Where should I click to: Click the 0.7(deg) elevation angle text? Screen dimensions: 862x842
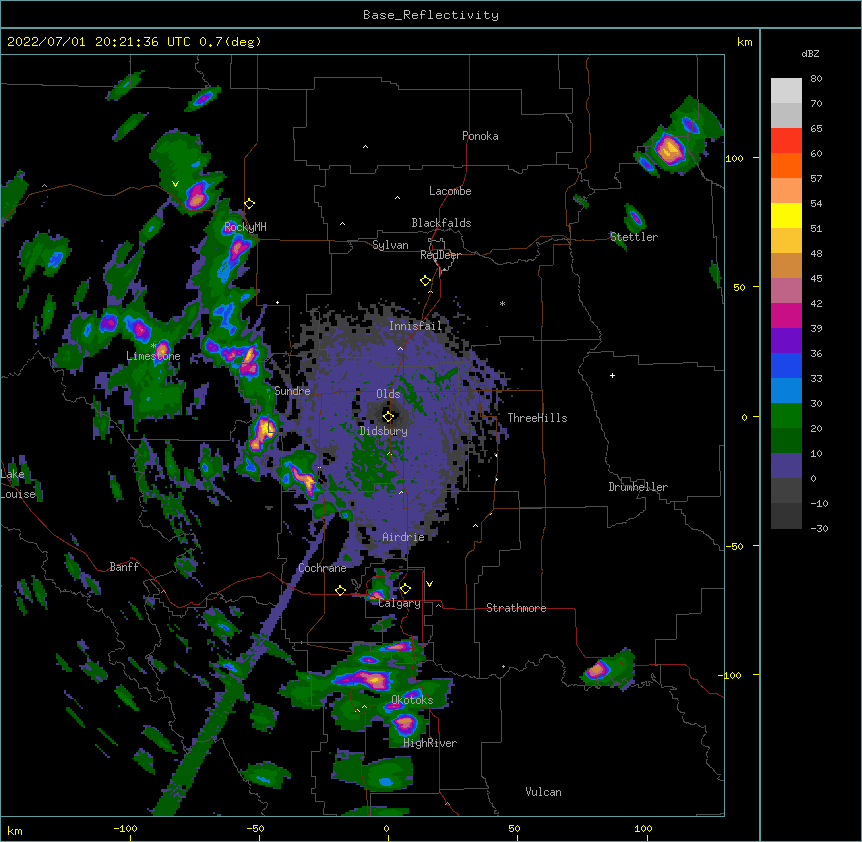click(x=230, y=42)
